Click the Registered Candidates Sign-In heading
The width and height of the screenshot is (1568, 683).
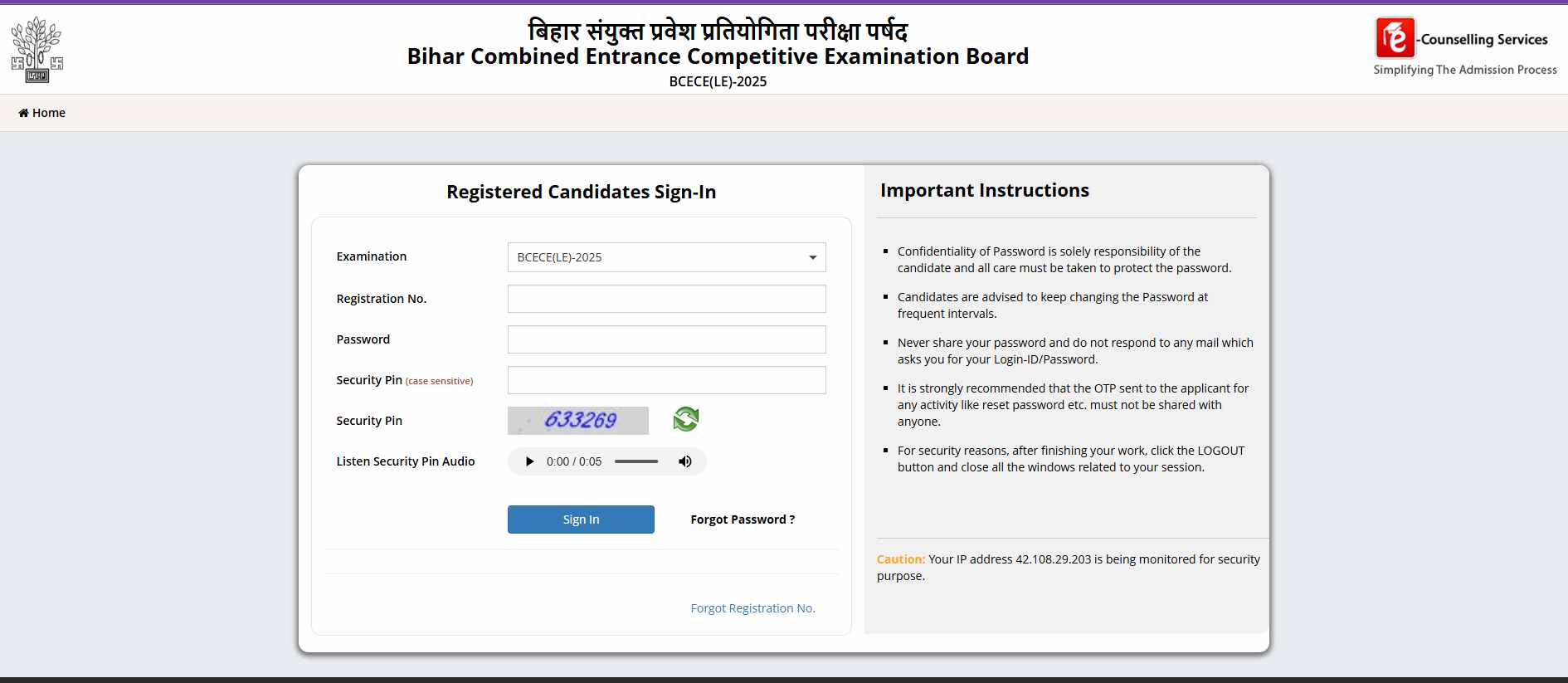click(581, 192)
